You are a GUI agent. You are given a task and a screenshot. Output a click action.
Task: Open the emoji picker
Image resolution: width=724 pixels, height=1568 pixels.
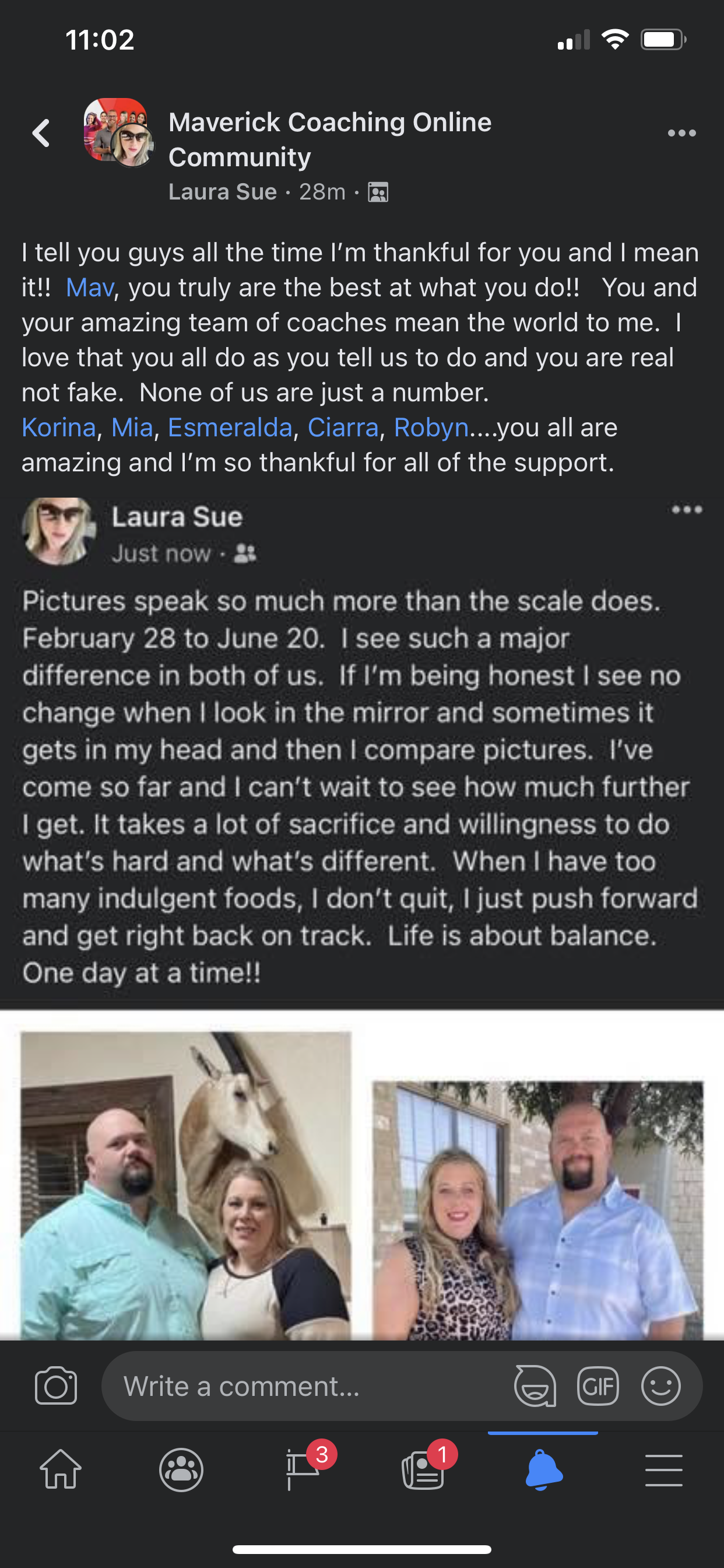click(660, 1386)
